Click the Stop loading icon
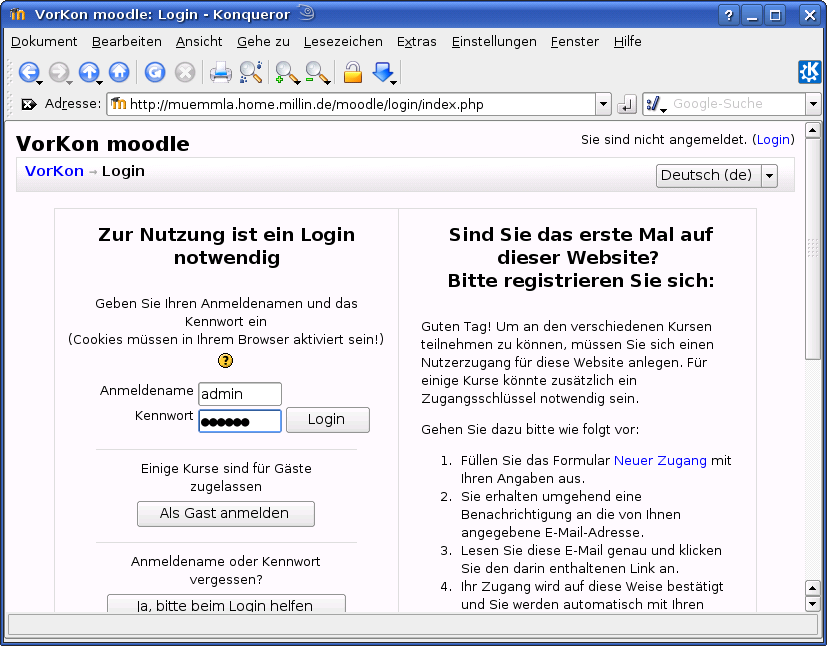Screen dimensions: 827x646 coord(185,72)
